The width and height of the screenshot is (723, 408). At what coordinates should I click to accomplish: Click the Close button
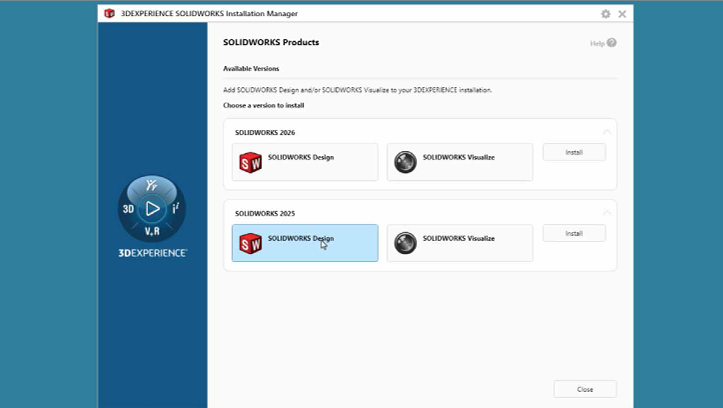point(585,389)
